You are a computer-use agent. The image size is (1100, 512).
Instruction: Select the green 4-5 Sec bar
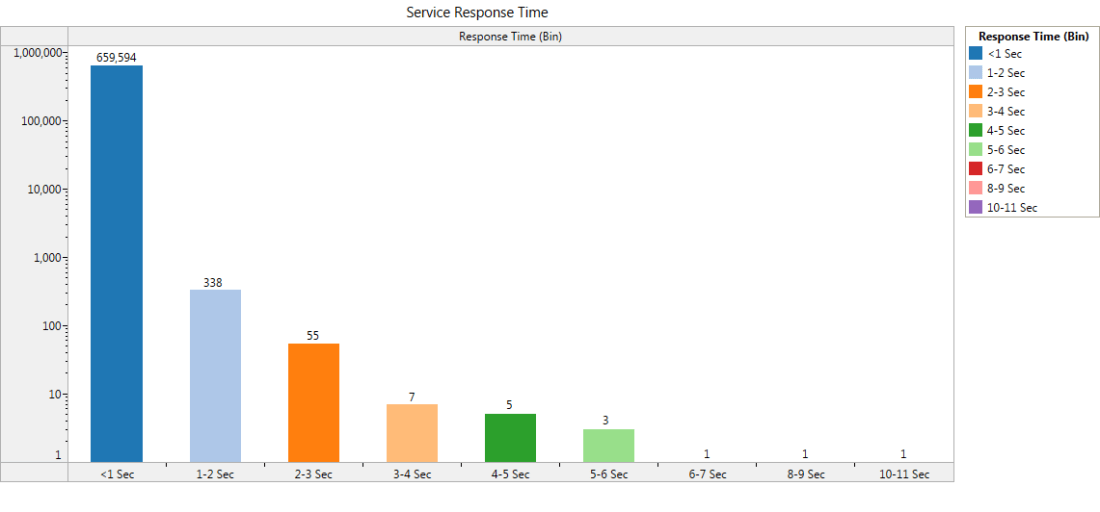click(510, 437)
